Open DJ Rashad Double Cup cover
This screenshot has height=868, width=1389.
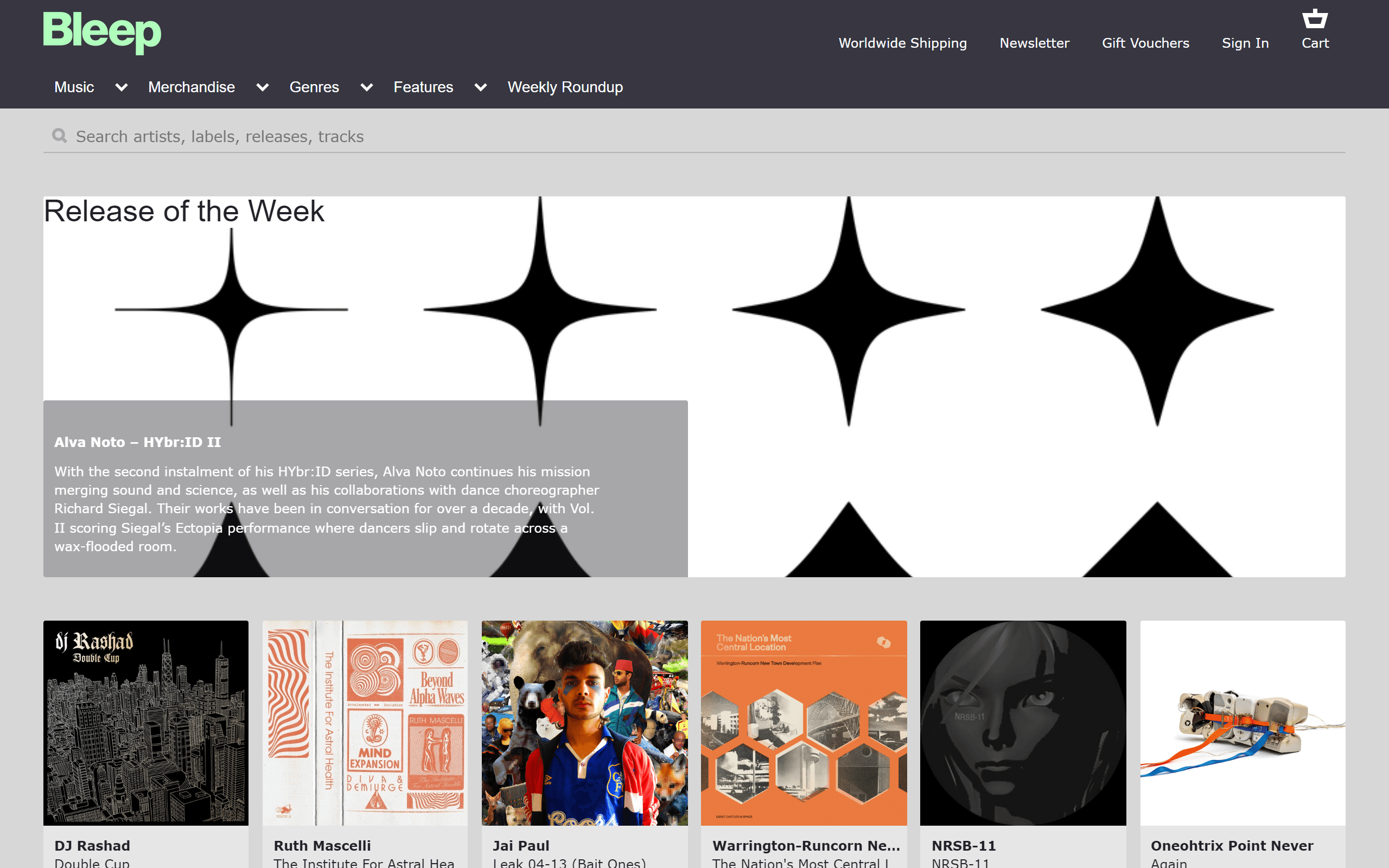pos(146,723)
